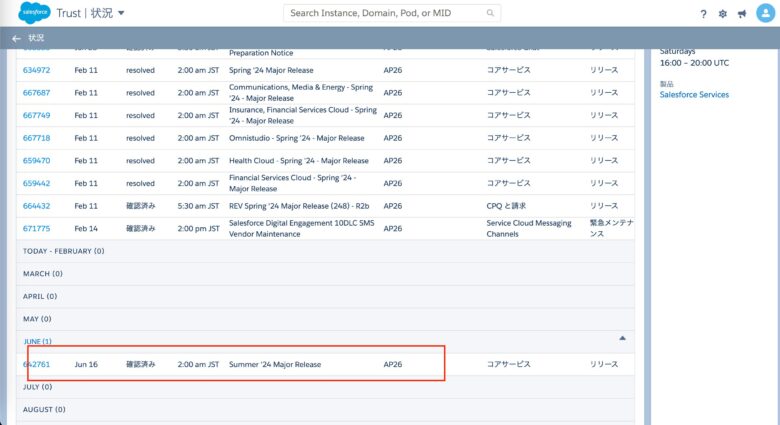Select the 2:00 pm JST time cell

click(x=198, y=228)
